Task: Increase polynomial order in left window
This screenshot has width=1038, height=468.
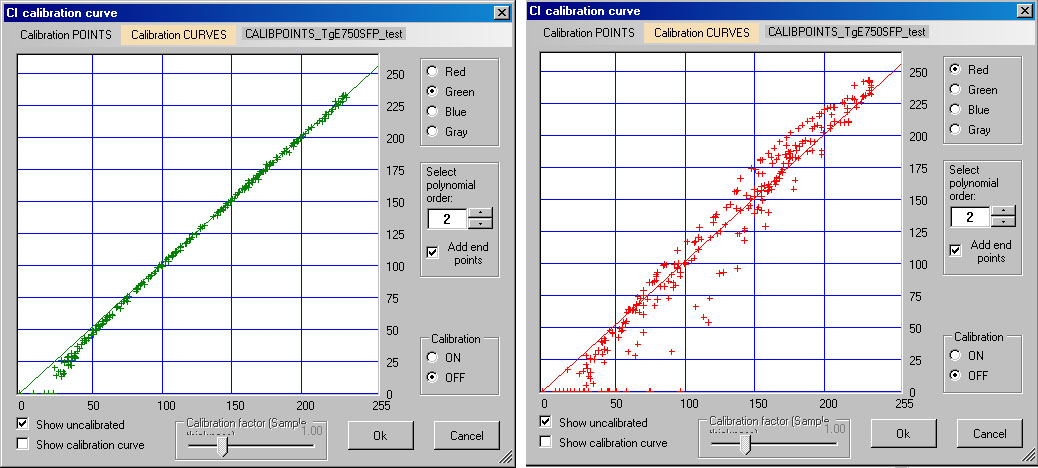Action: (x=480, y=213)
